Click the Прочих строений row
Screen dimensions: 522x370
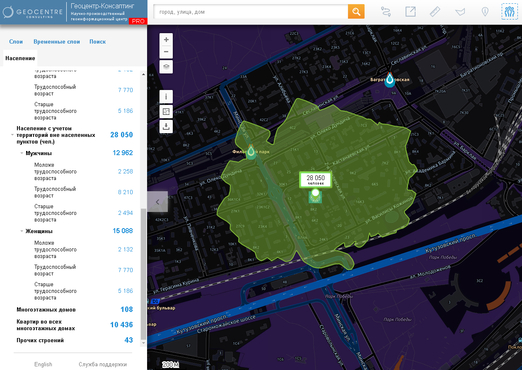point(75,340)
